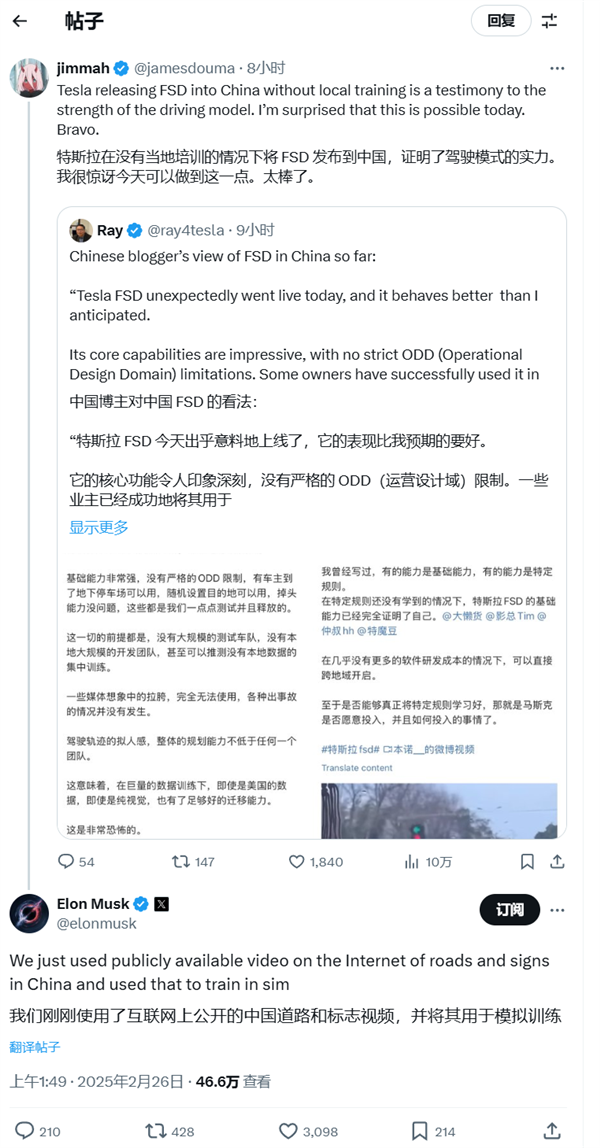This screenshot has width=600, height=1148.
Task: Open reply sorting filter icon
Action: point(550,21)
